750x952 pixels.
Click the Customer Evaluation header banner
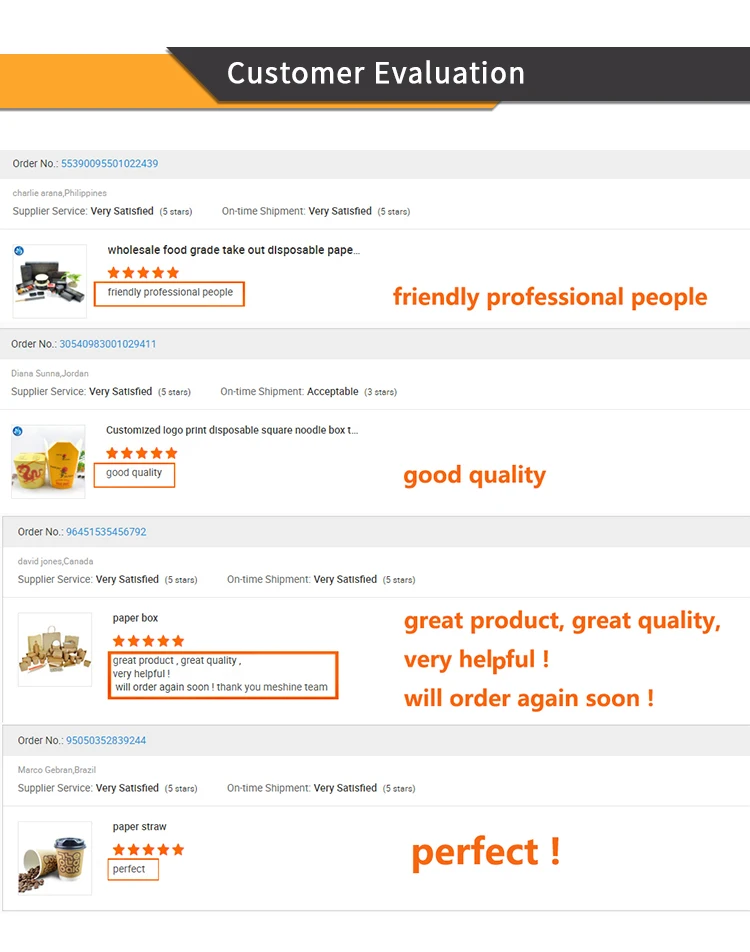[375, 78]
